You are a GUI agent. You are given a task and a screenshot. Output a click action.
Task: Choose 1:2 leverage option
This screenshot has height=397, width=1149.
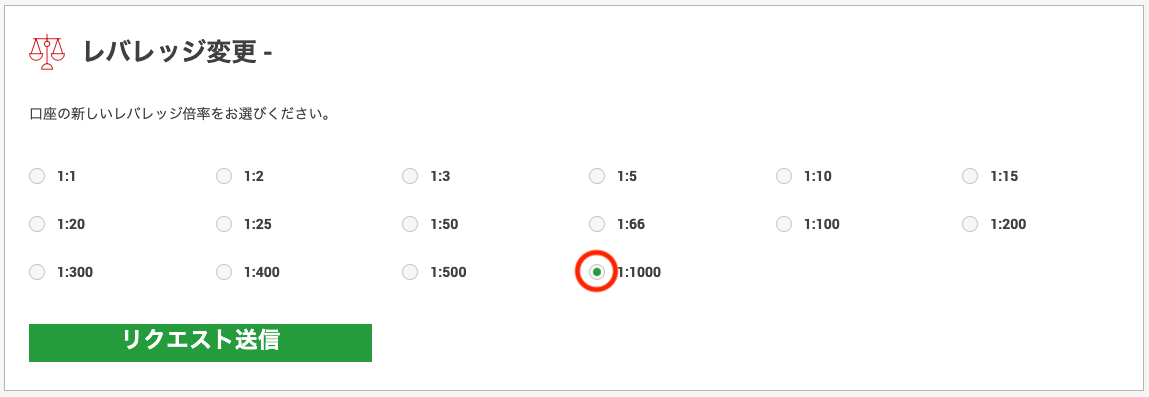coord(223,176)
